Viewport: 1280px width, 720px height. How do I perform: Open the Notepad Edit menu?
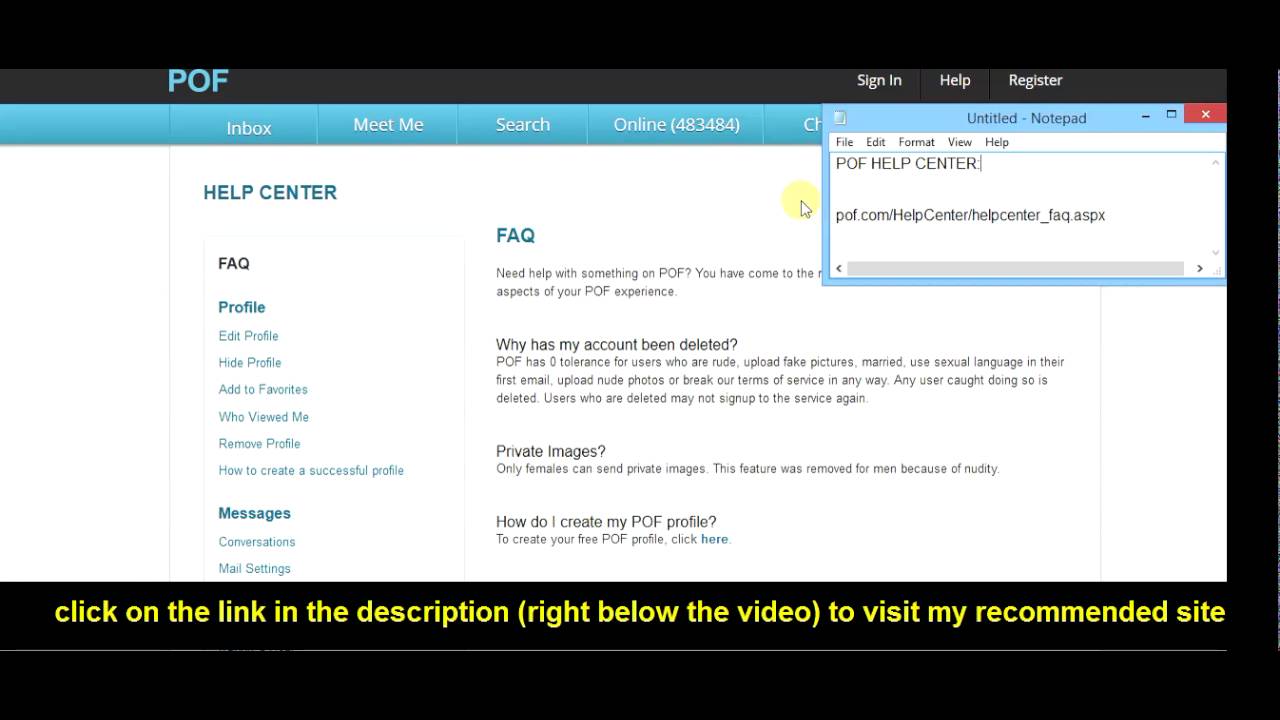click(x=876, y=142)
